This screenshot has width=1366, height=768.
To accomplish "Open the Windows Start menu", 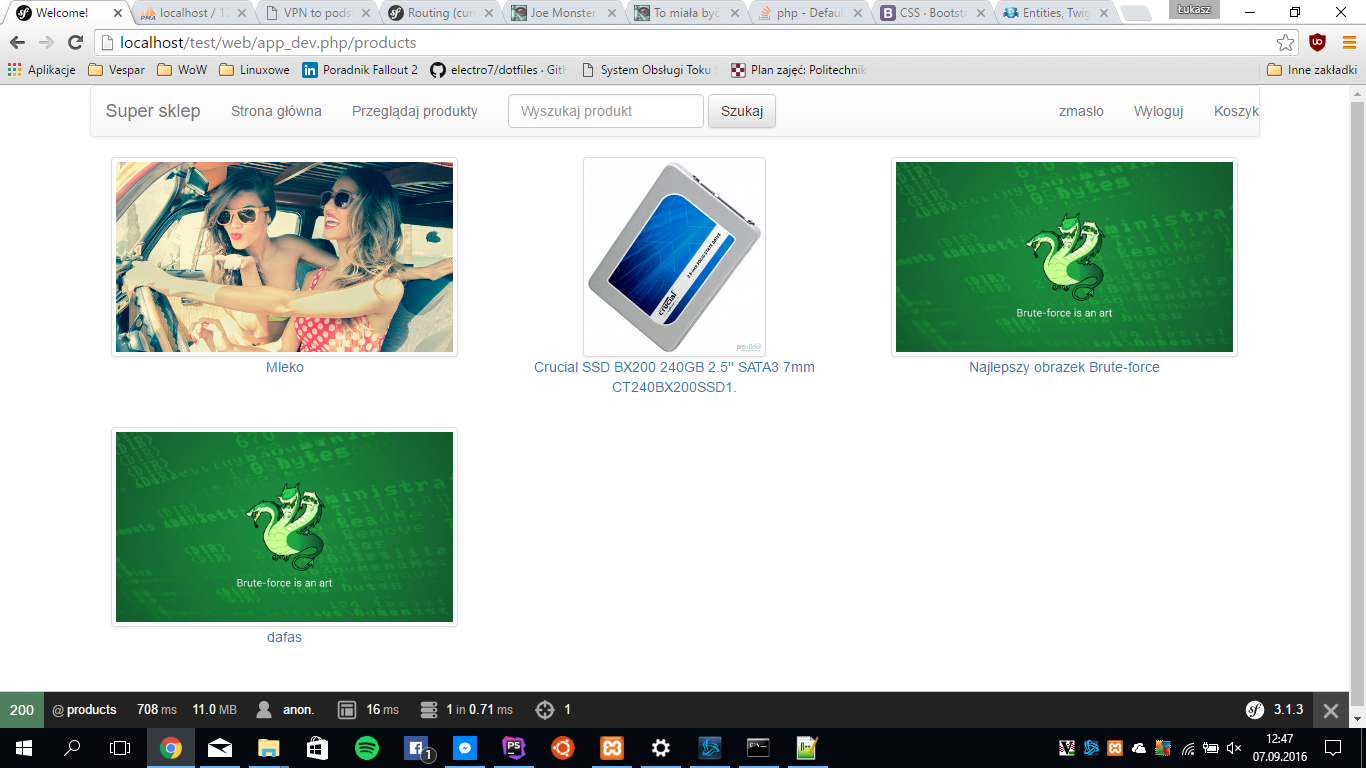I will coord(23,748).
